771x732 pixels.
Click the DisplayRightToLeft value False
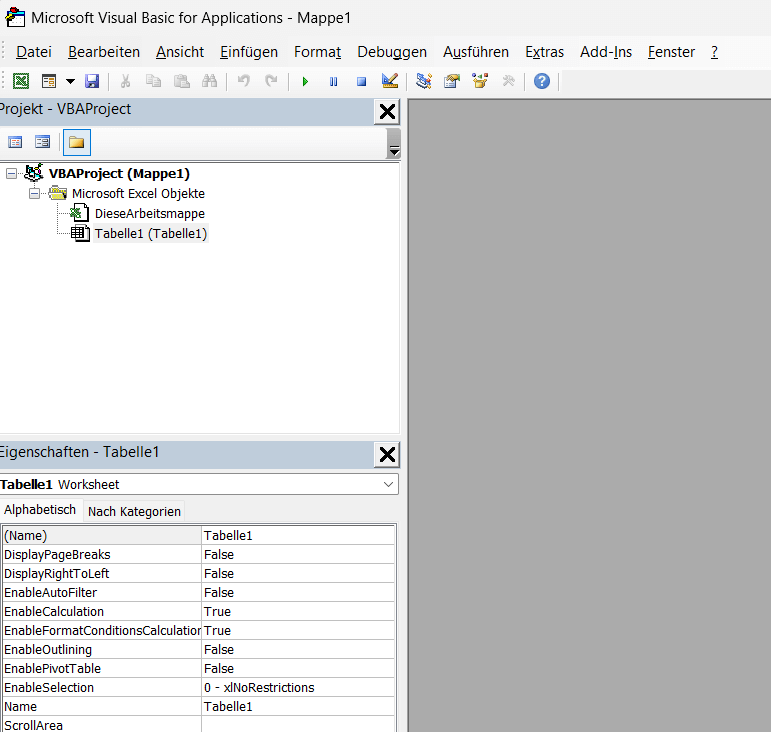[x=298, y=573]
